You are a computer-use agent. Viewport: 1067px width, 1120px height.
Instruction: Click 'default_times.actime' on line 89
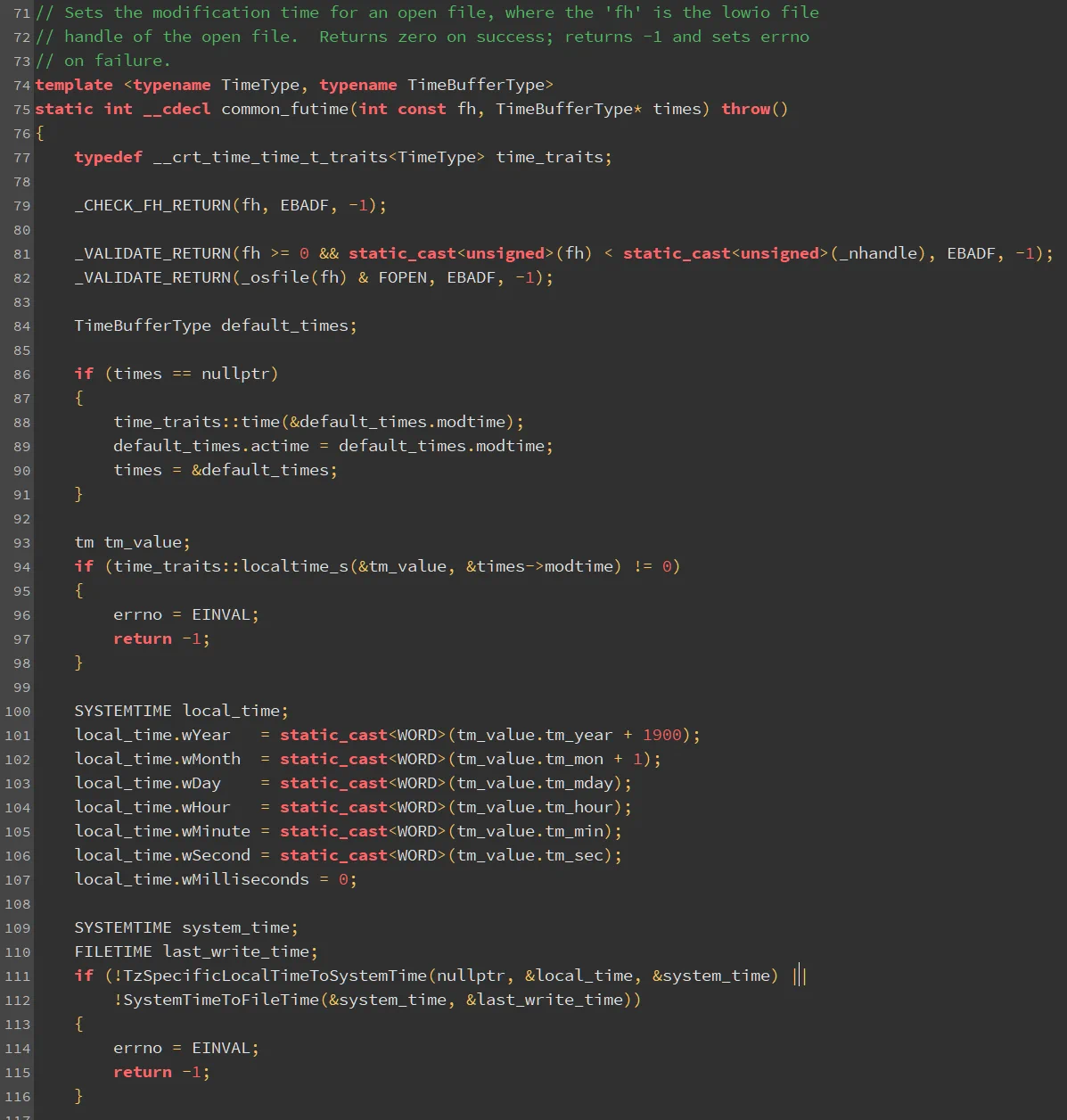[x=211, y=446]
